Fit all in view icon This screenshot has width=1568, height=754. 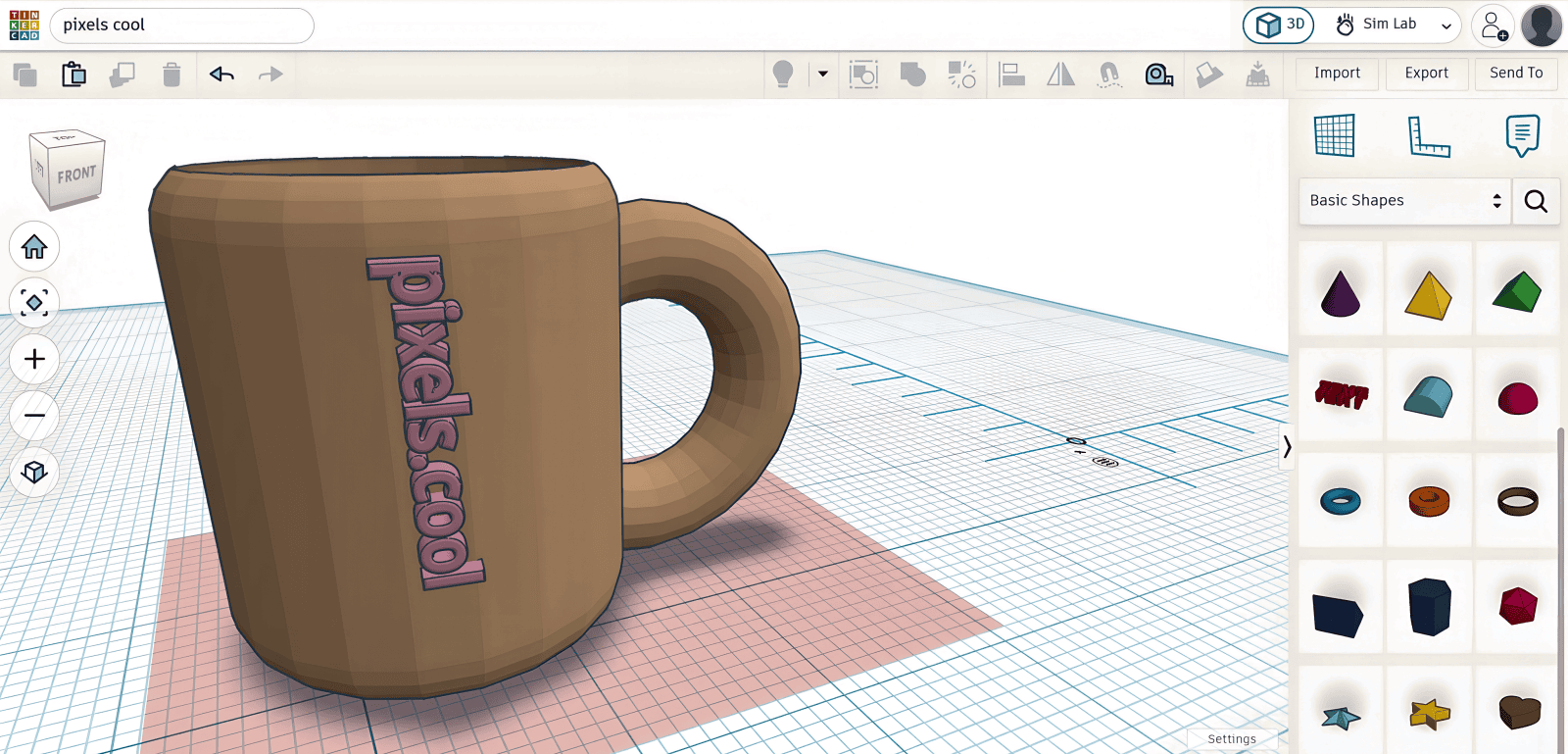coord(34,303)
